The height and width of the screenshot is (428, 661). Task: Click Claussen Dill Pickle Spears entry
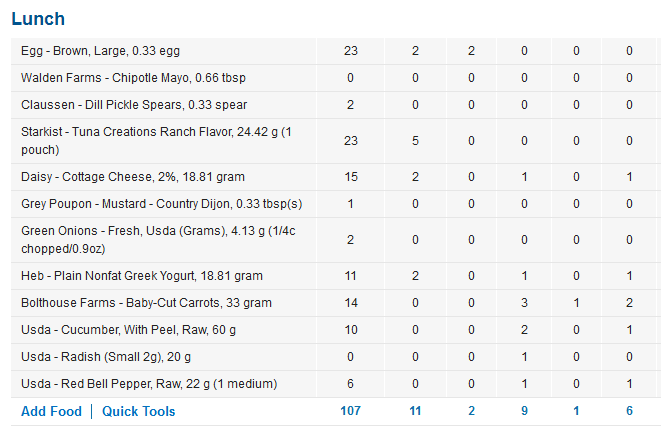[134, 105]
